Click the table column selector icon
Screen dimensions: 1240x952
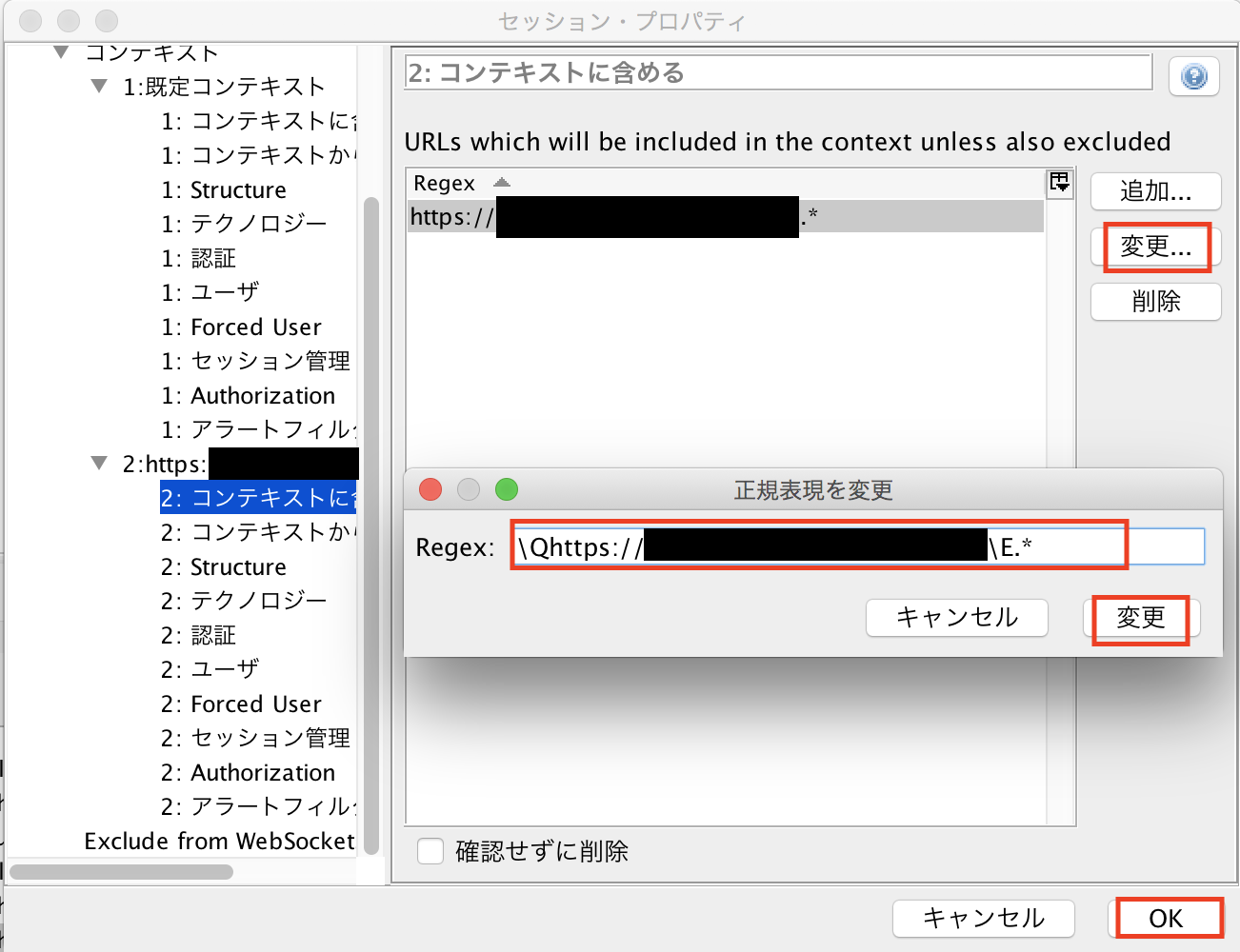pyautogui.click(x=1059, y=183)
